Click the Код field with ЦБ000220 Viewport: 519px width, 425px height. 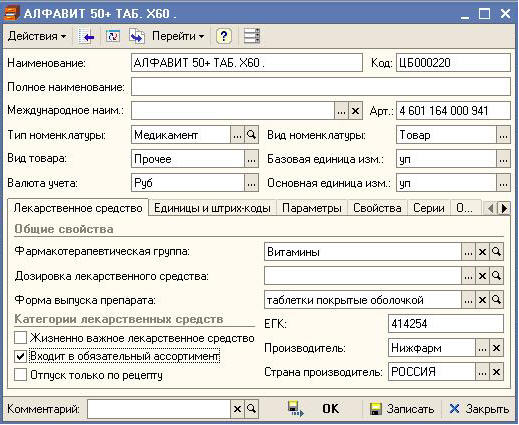point(453,63)
